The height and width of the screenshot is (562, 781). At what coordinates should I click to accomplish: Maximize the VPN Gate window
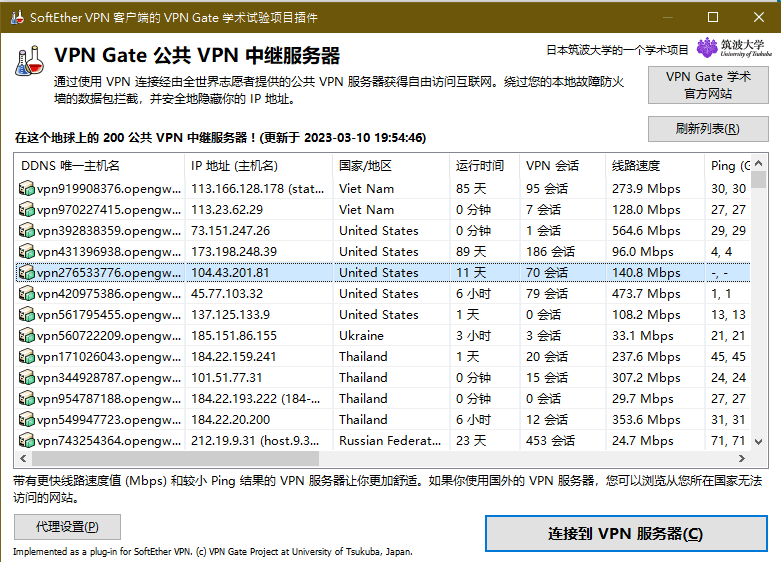[713, 17]
